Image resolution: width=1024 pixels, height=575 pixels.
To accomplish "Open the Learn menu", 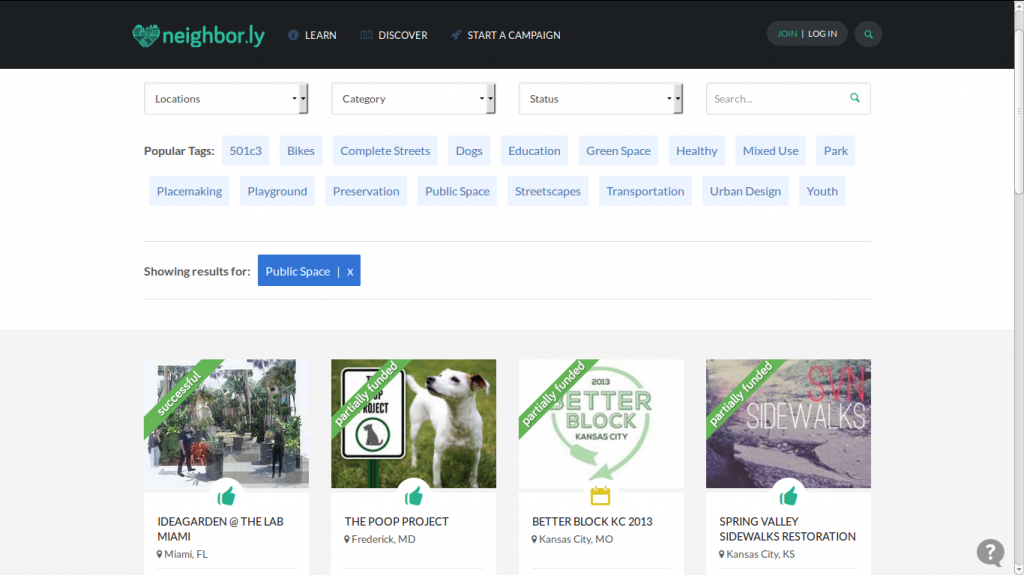I will (320, 35).
